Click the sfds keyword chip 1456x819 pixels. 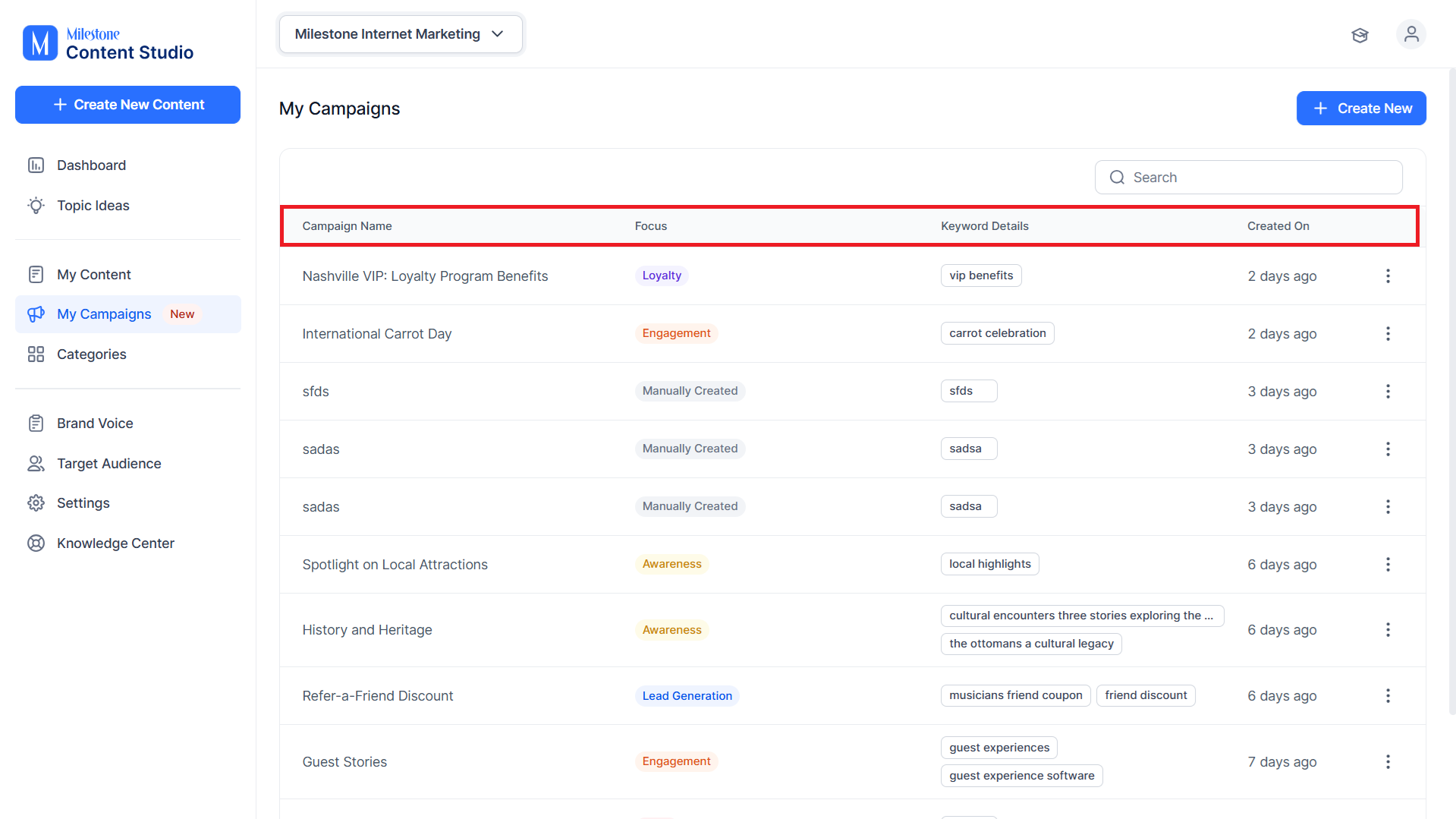point(969,391)
